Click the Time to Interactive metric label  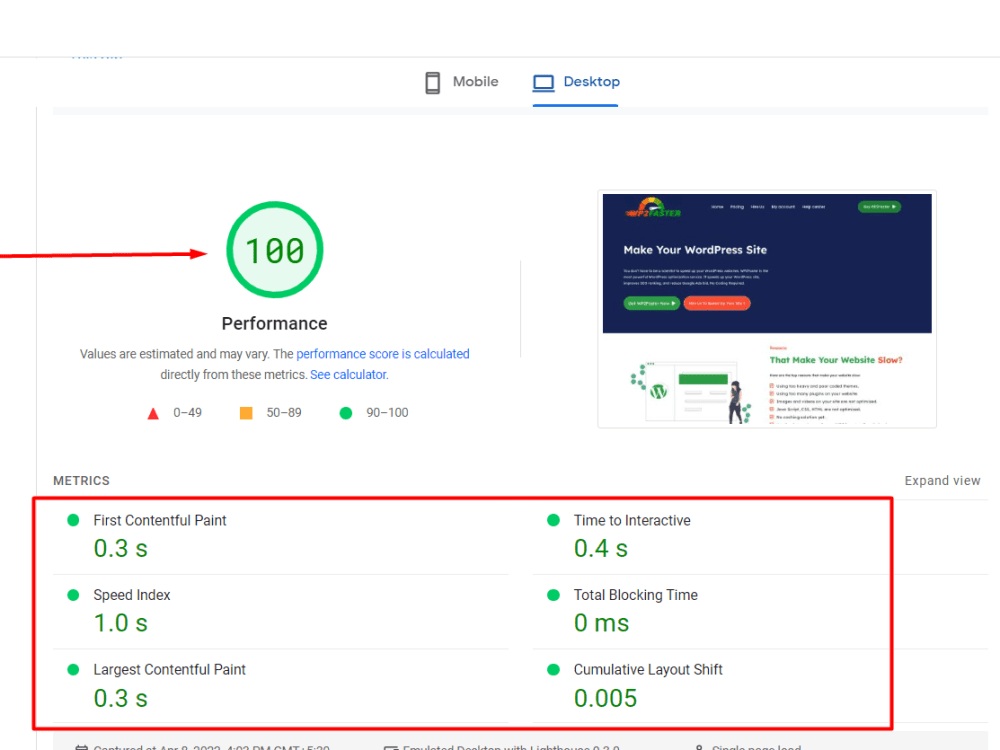click(632, 520)
